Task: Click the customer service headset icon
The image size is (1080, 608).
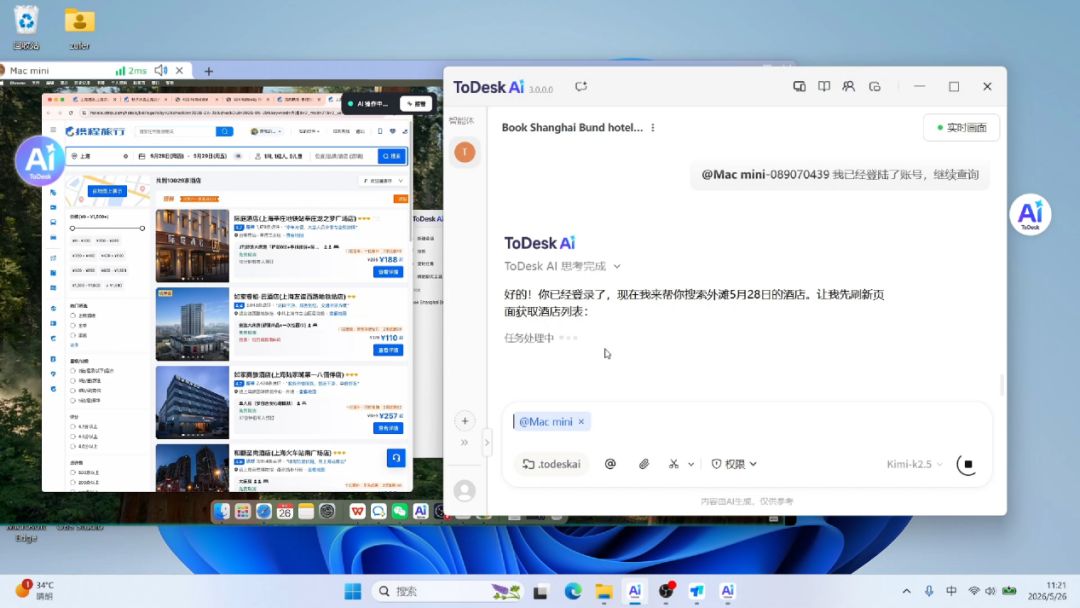Action: (x=396, y=458)
